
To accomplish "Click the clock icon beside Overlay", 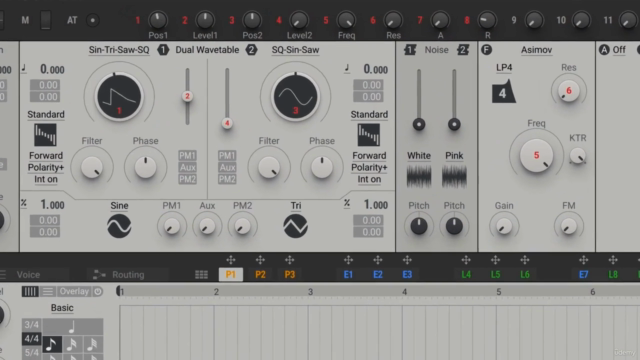I will 98,291.
